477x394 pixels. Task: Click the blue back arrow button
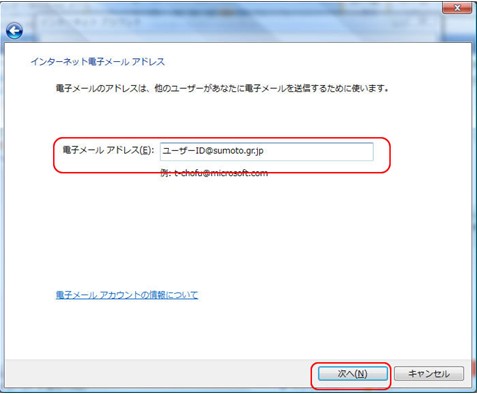14,31
